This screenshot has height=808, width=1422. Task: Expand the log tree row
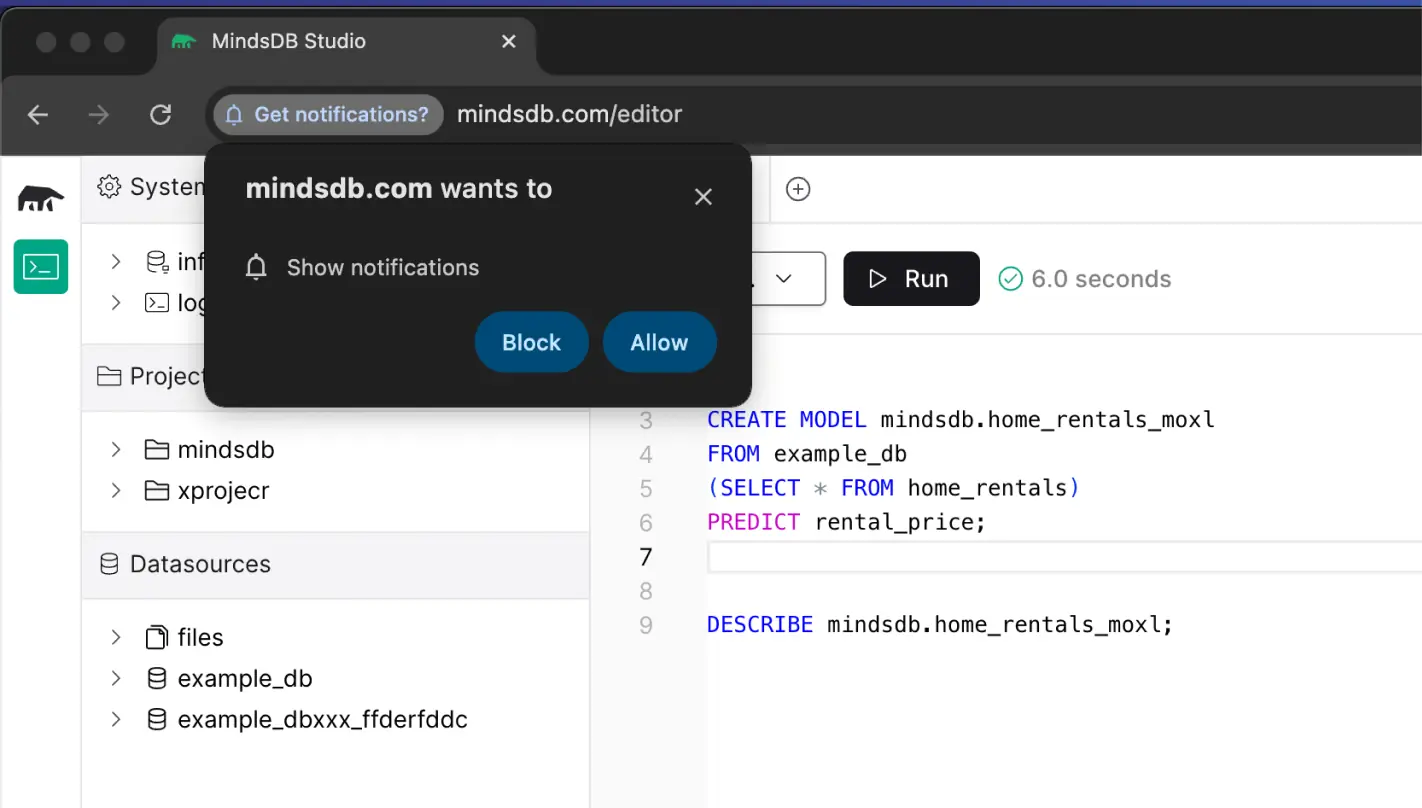116,302
